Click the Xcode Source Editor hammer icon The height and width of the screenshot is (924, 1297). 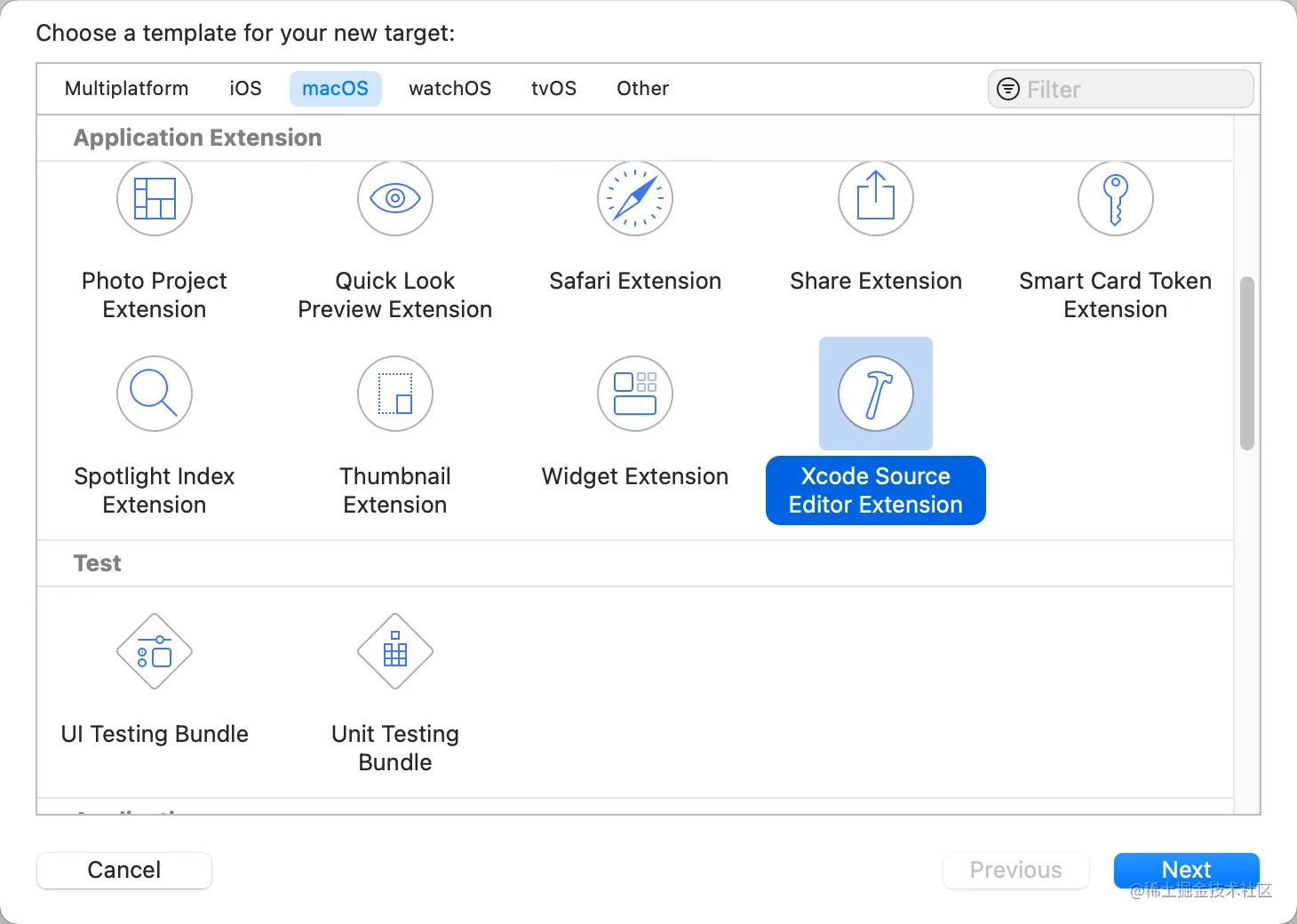click(876, 394)
